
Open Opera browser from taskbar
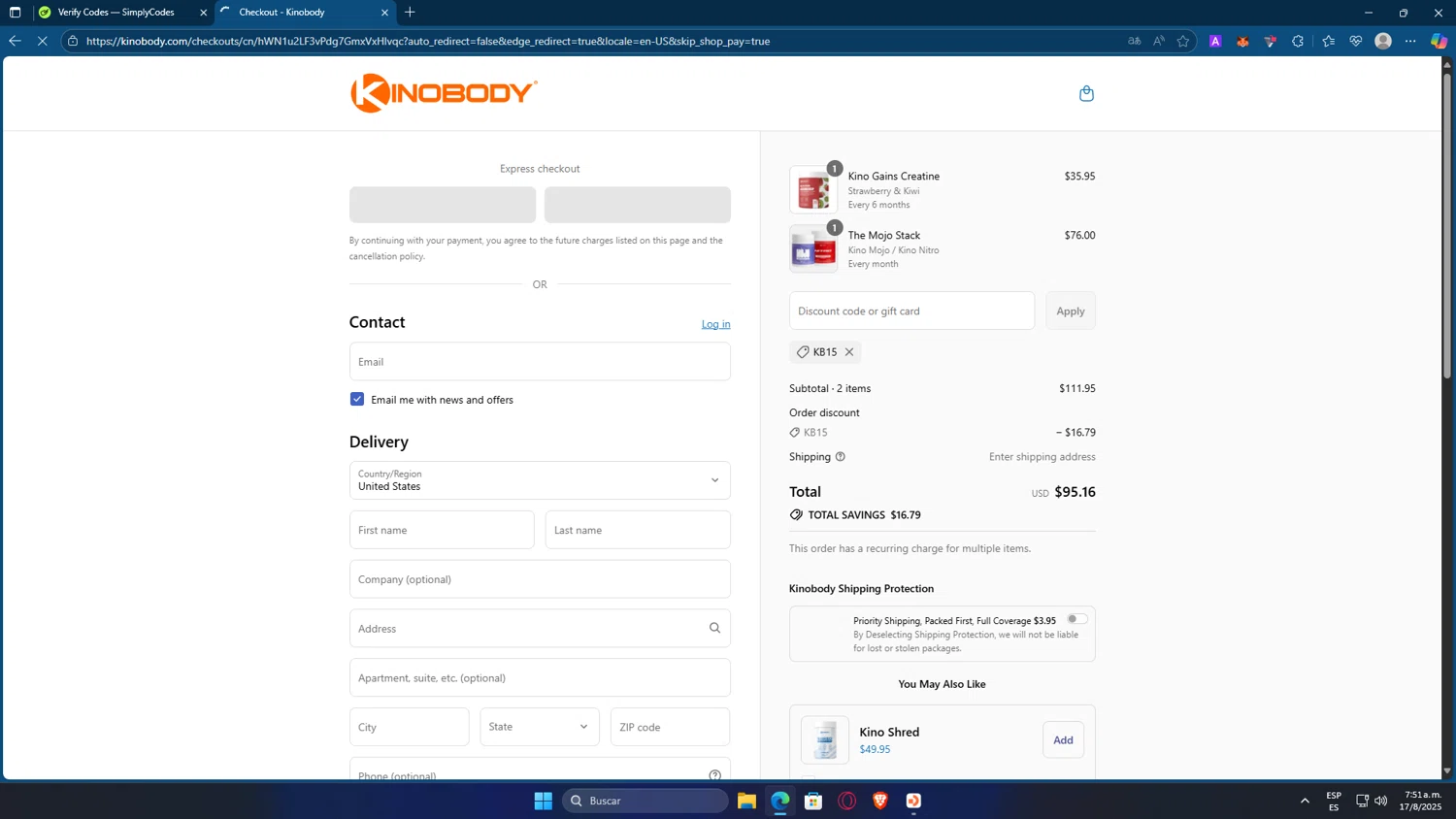click(847, 801)
